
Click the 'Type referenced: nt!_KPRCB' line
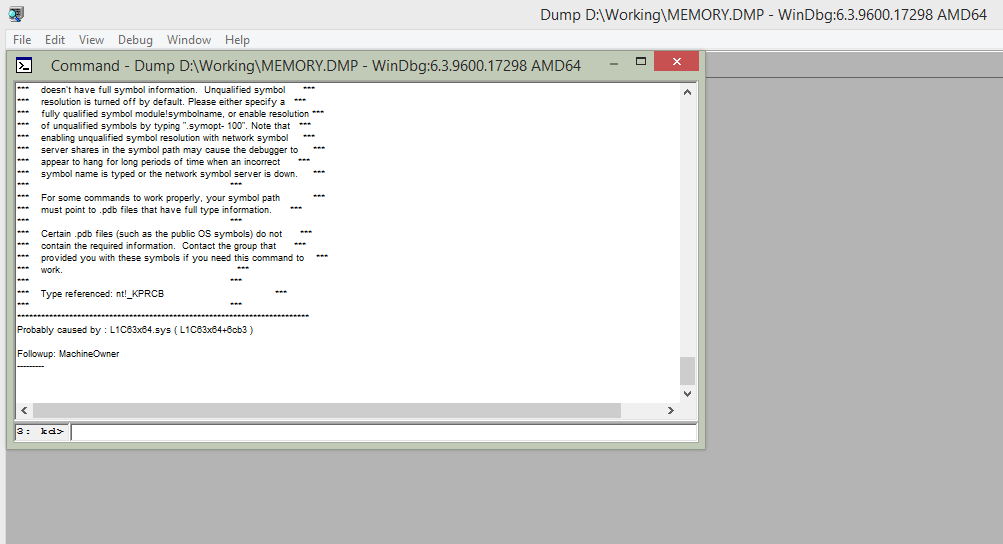pos(102,294)
